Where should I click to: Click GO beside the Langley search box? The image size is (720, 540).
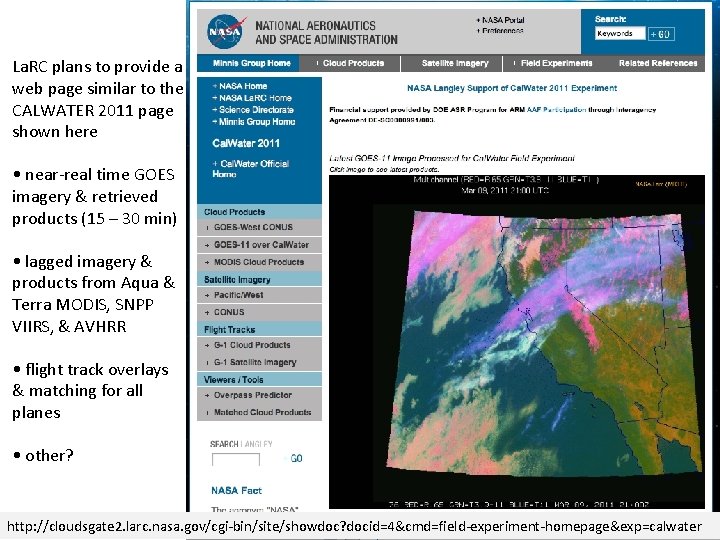click(x=296, y=458)
